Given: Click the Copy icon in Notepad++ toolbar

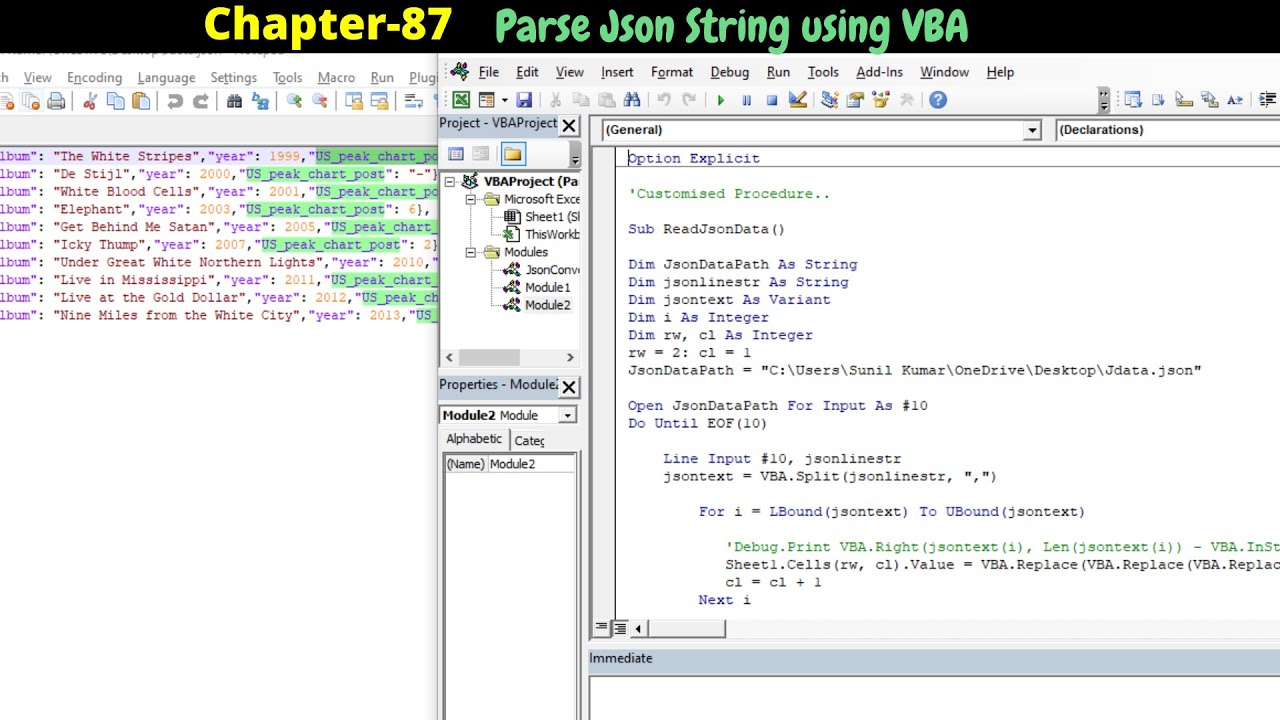Looking at the screenshot, I should 115,101.
